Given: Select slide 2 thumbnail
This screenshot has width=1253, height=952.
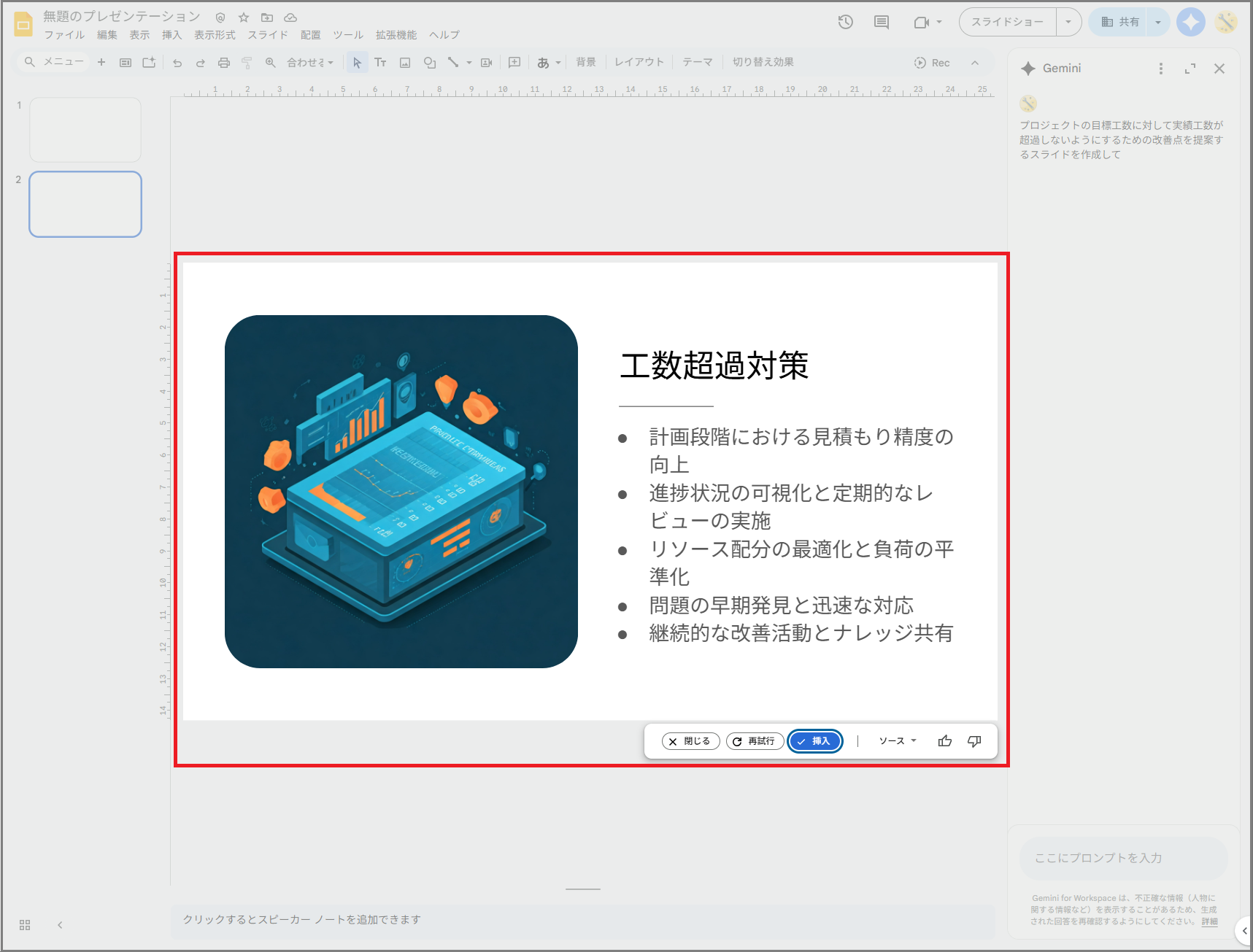Looking at the screenshot, I should click(x=85, y=204).
